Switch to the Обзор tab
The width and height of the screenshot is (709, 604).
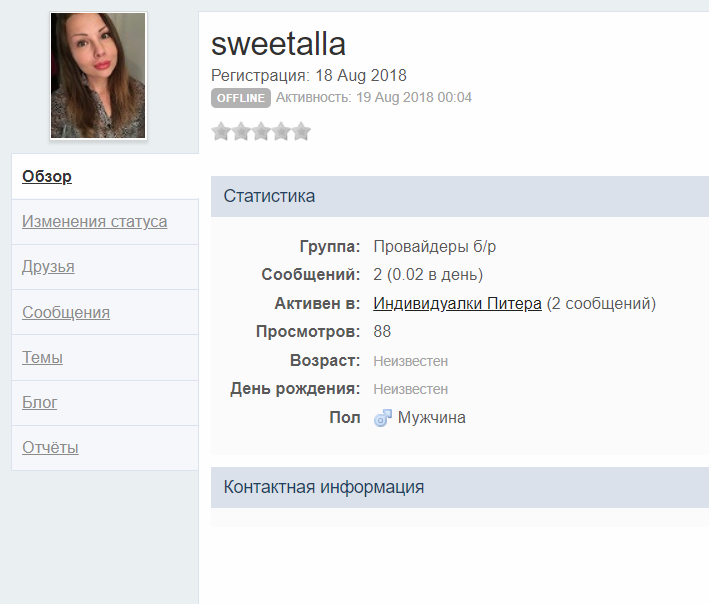point(47,177)
